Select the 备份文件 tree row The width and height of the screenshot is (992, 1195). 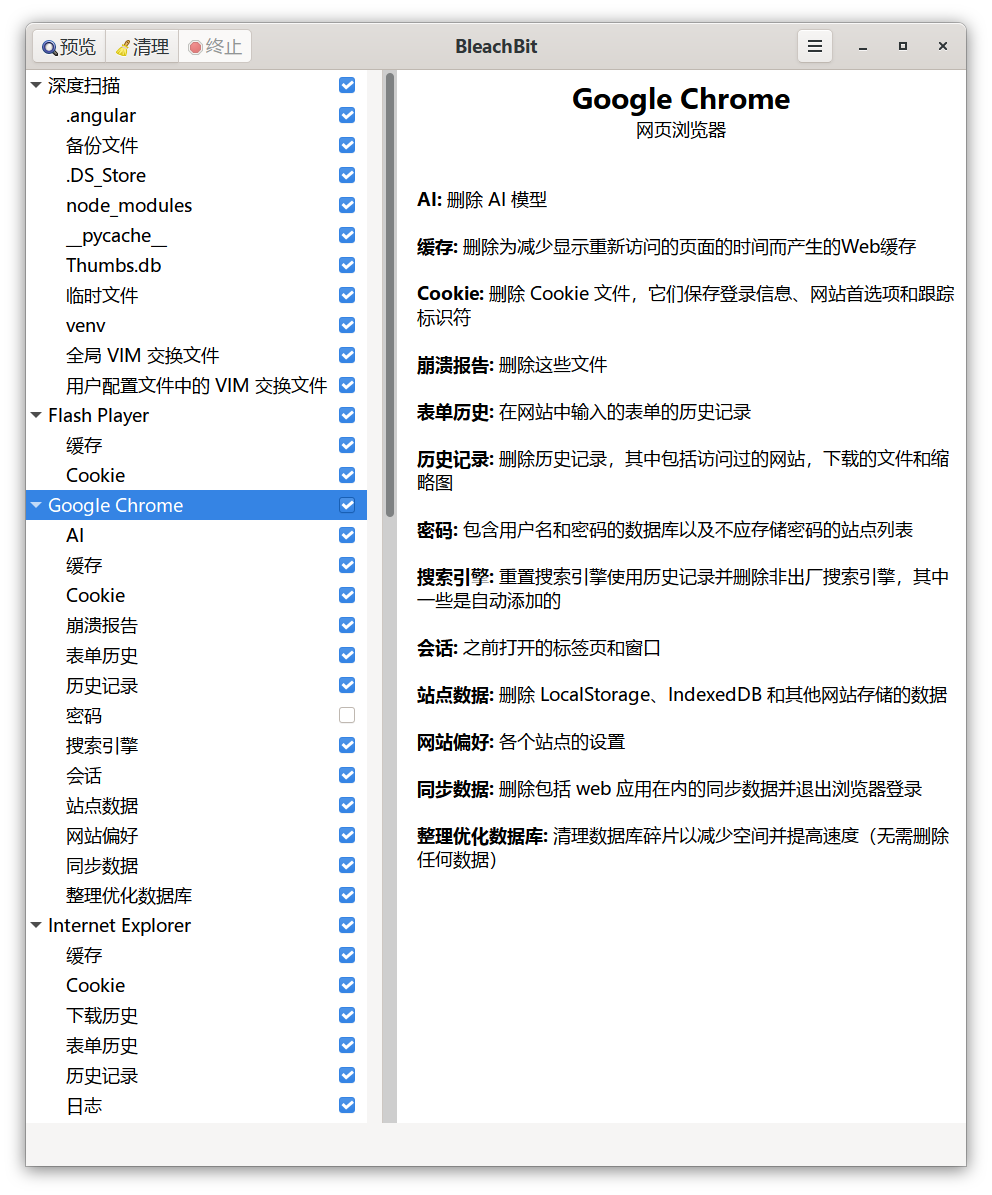(x=197, y=146)
